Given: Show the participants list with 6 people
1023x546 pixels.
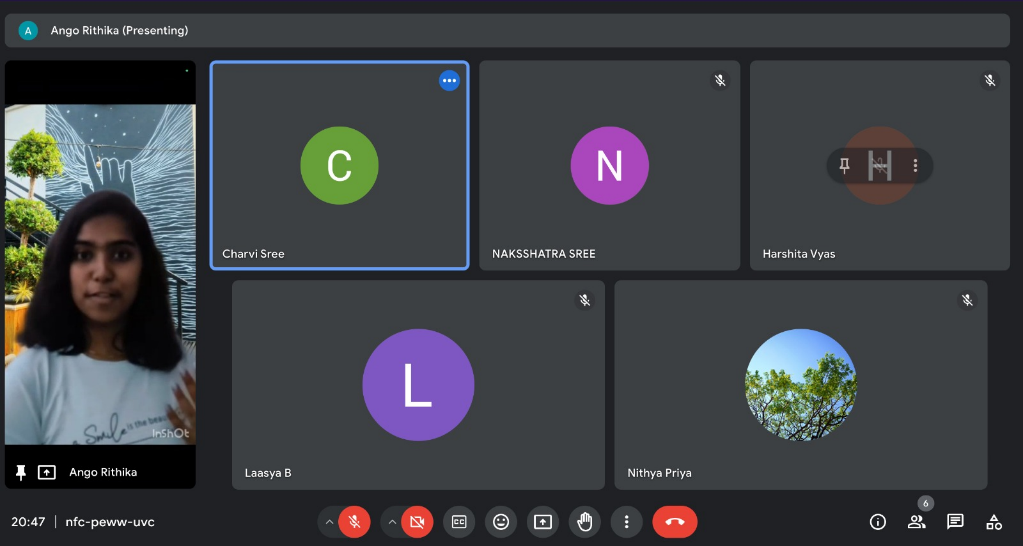Looking at the screenshot, I should 916,522.
